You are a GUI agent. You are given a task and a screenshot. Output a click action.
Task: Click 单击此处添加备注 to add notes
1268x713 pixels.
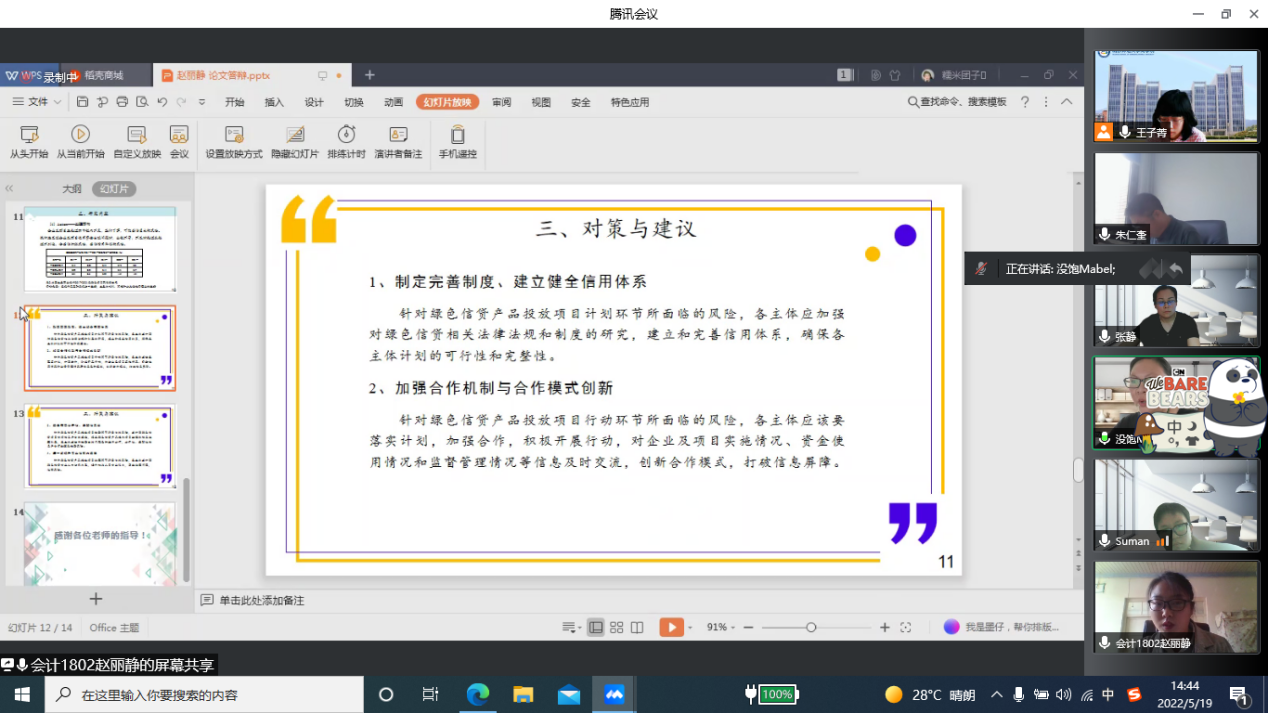(x=261, y=600)
